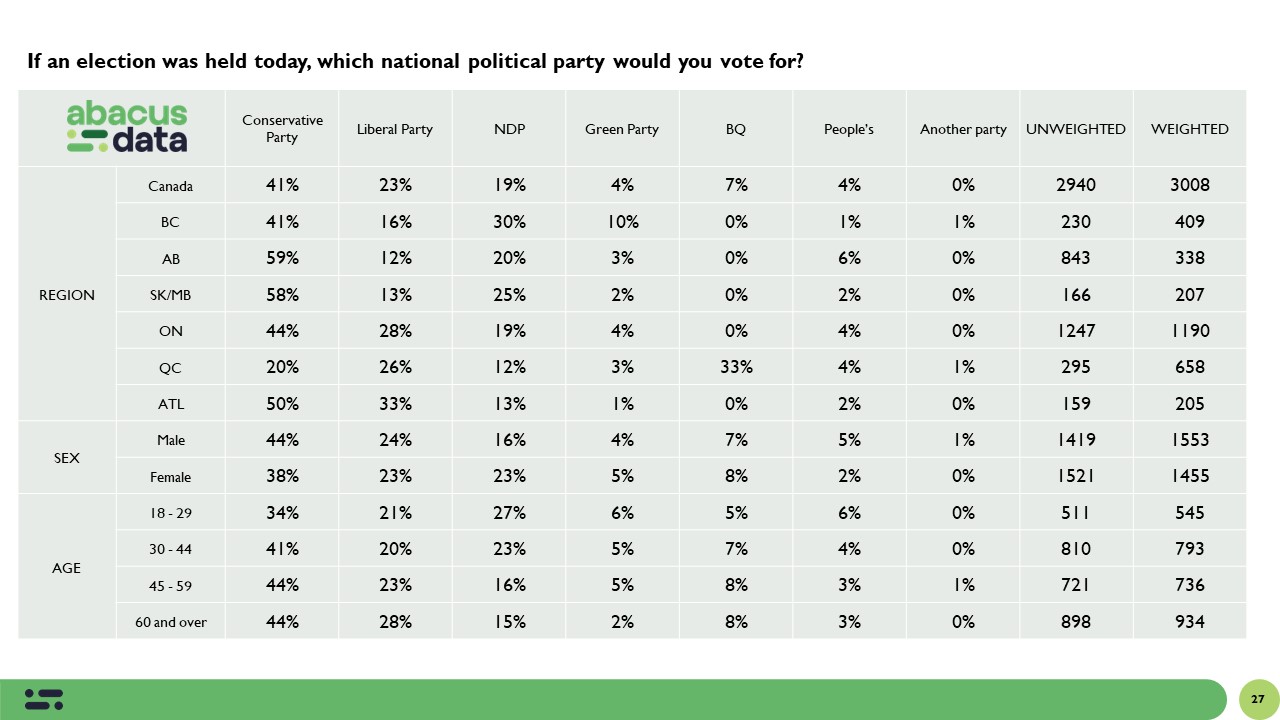Click the footer Abacus logo mark
The height and width of the screenshot is (720, 1280).
(x=44, y=699)
